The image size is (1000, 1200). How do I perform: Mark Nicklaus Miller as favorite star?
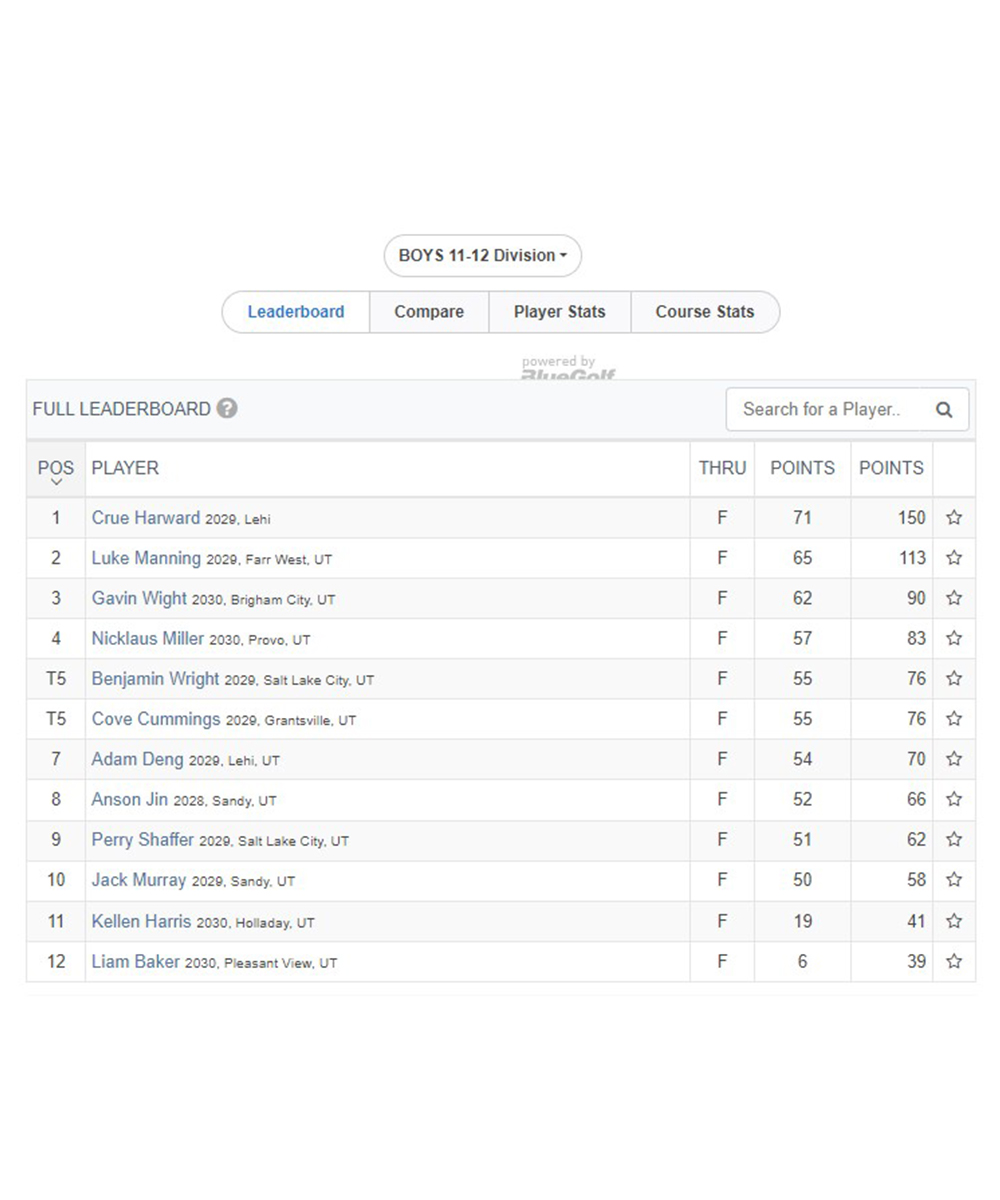(954, 638)
